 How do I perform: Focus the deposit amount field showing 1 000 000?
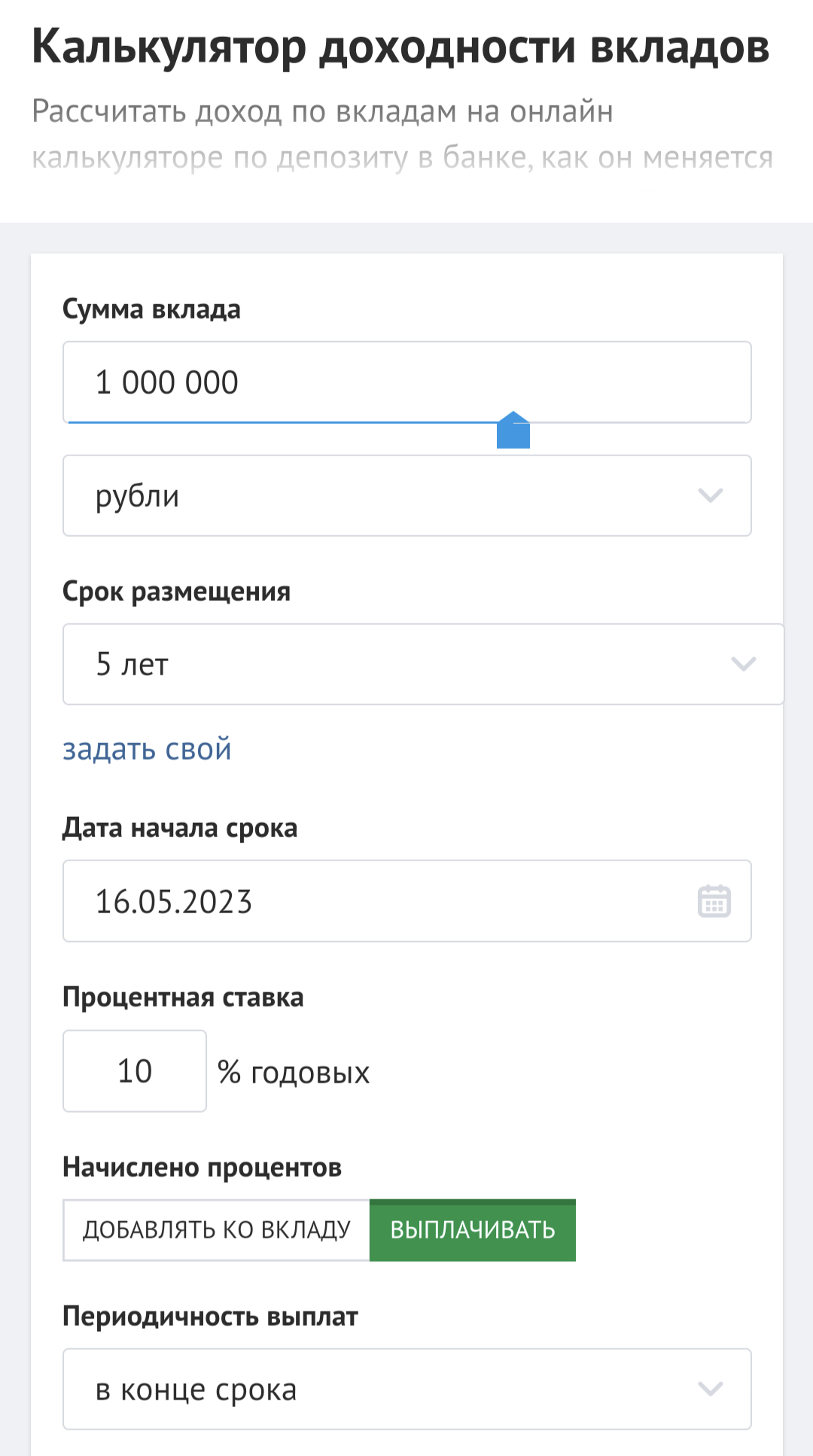point(406,382)
